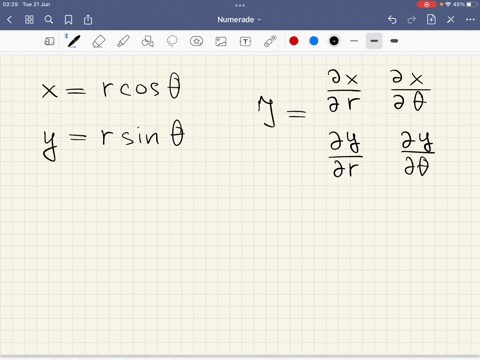480x360 pixels.
Task: Select the medium stroke width
Action: pos(374,41)
